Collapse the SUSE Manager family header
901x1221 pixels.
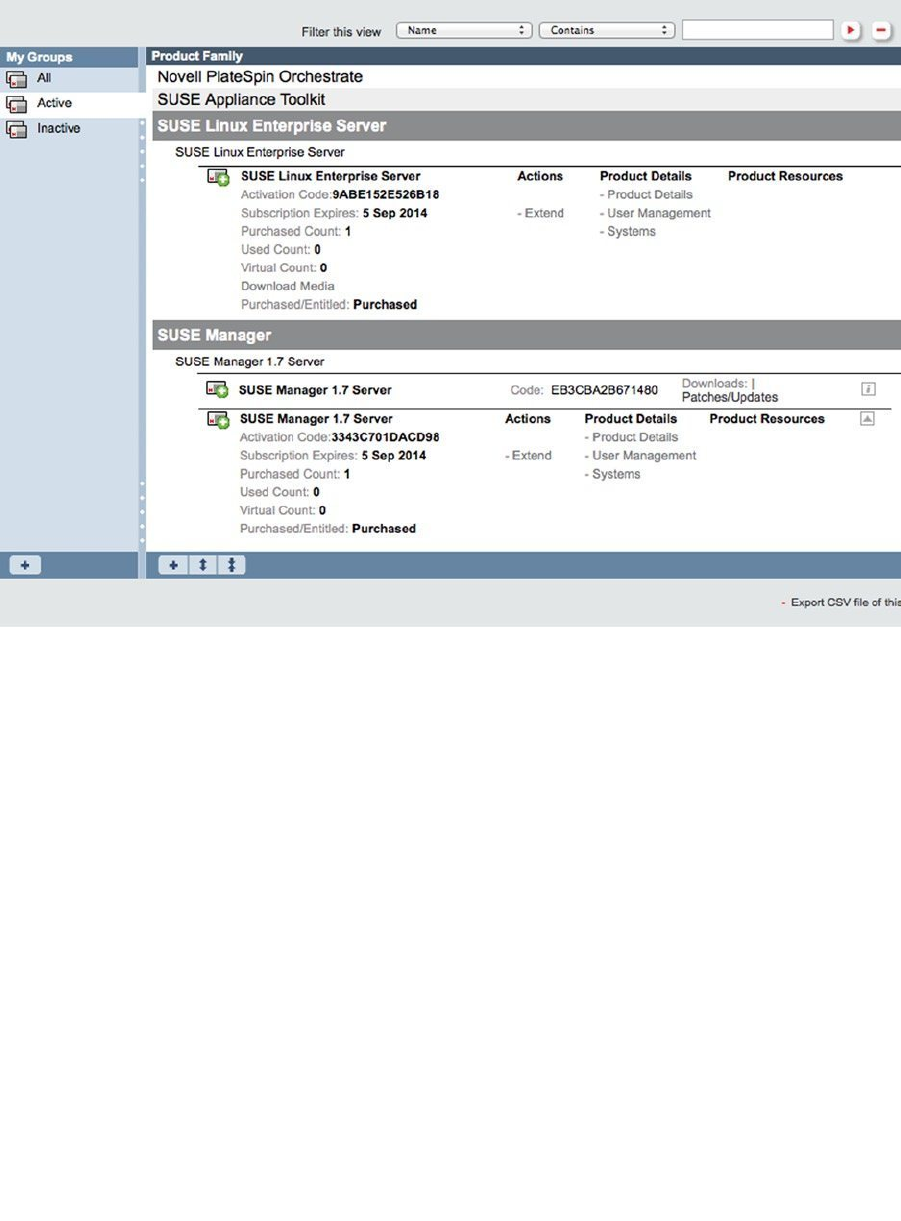[526, 335]
